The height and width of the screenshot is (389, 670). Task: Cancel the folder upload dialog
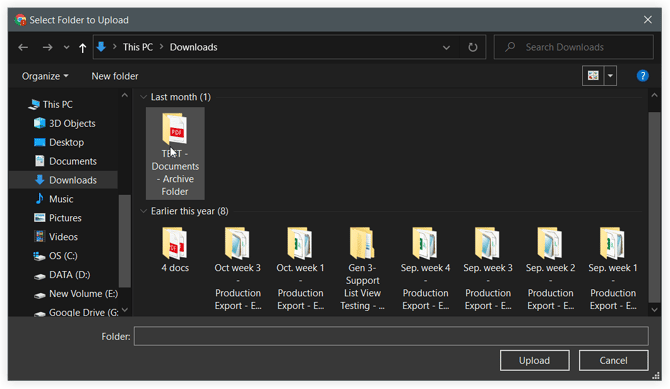click(x=613, y=360)
